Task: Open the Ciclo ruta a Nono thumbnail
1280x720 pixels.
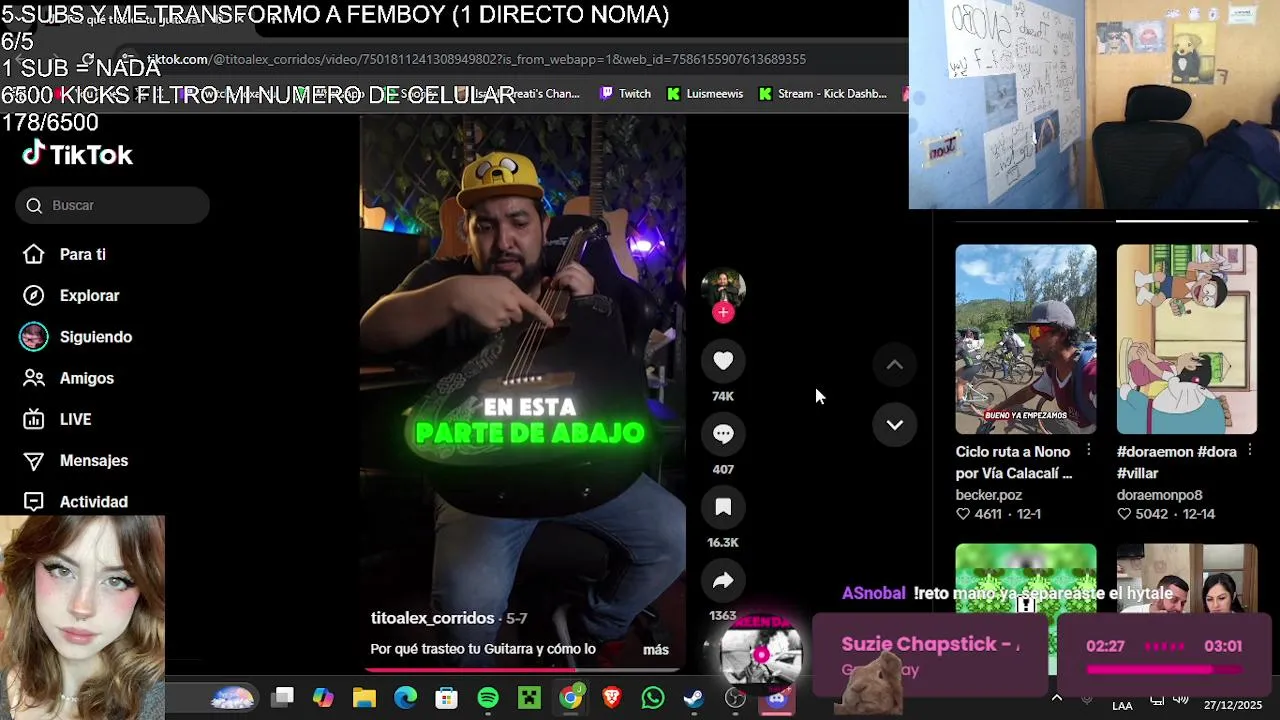Action: [1026, 339]
